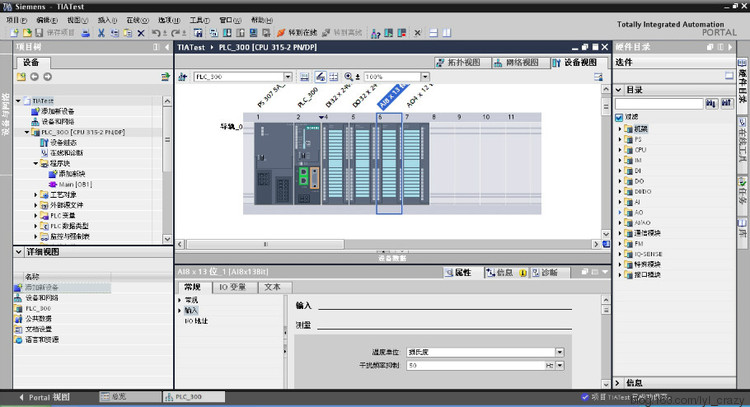Image resolution: width=750 pixels, height=407 pixels.
Task: Click the print icon in the toolbar
Action: point(84,33)
